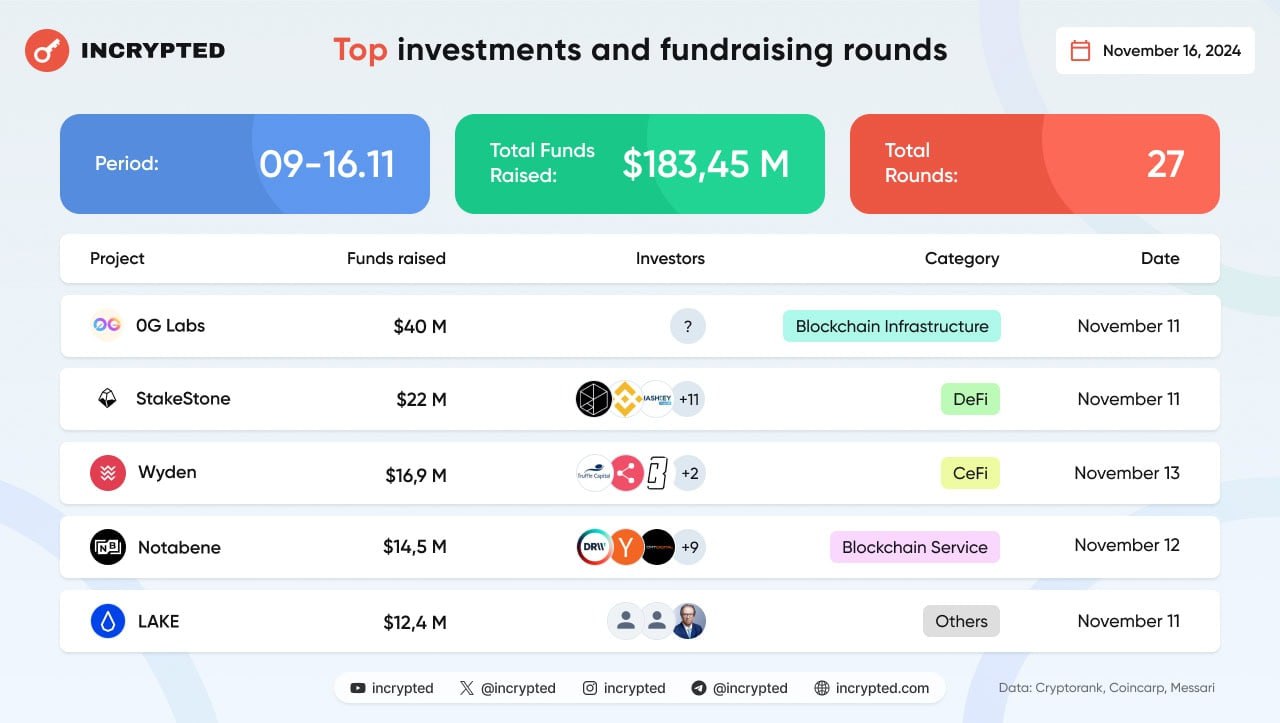Select the DeFi category tag

coord(970,399)
